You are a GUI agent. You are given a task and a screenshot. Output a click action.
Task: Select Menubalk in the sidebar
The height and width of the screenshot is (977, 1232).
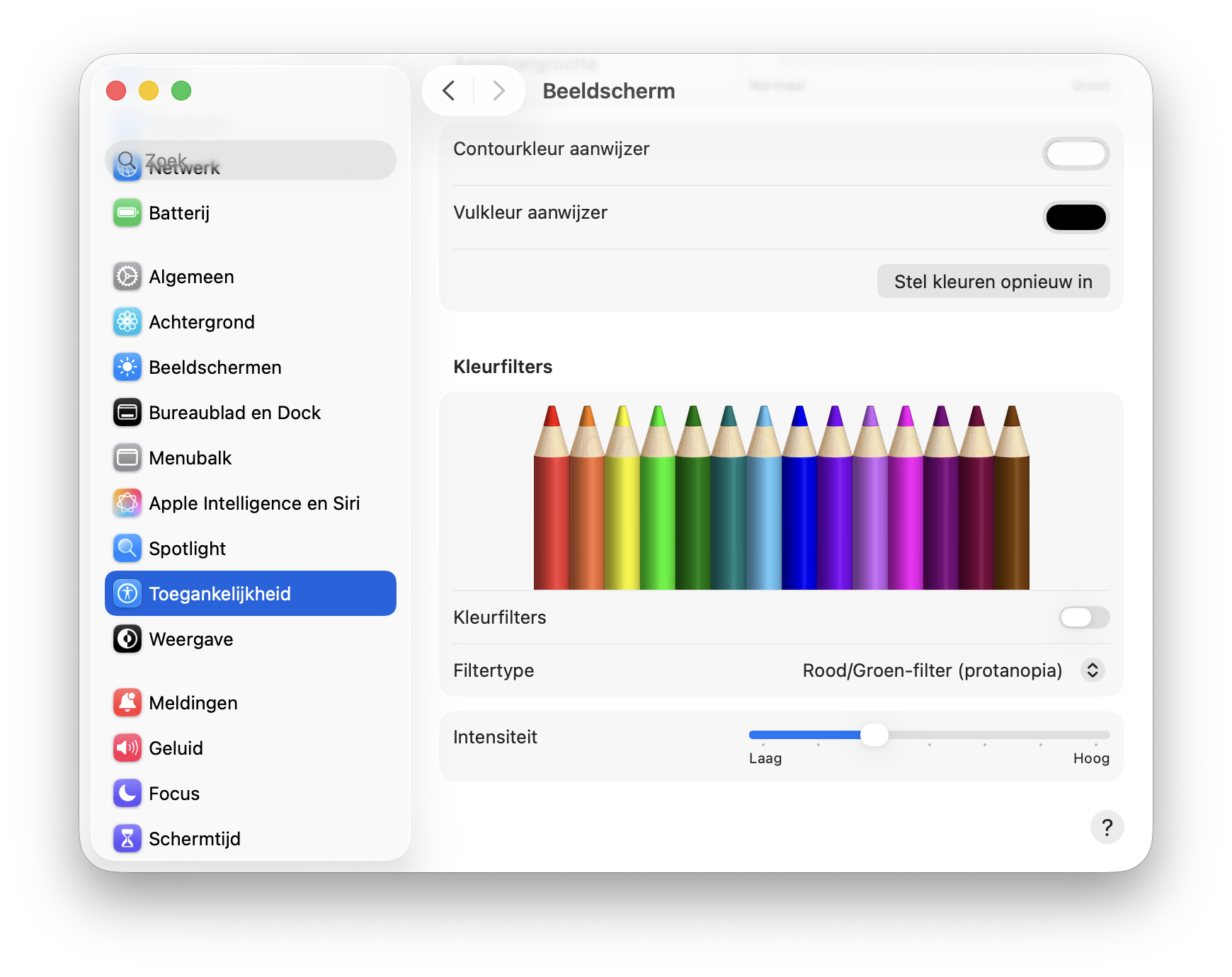click(x=190, y=458)
